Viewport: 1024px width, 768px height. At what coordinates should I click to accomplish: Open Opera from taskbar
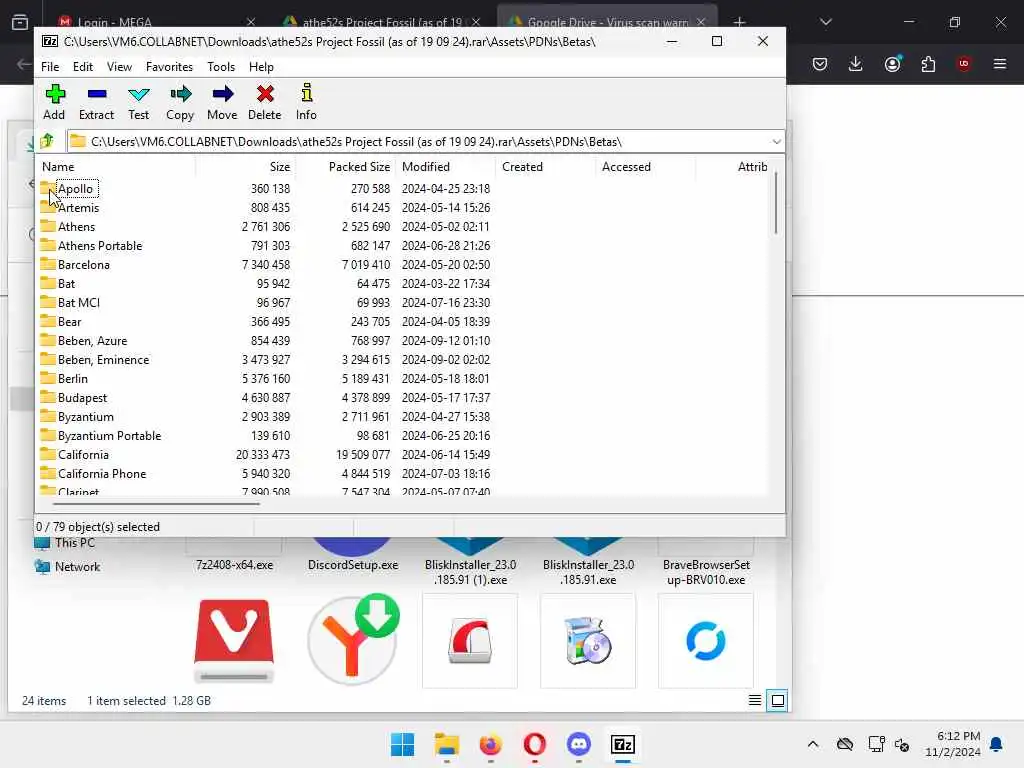pyautogui.click(x=534, y=744)
